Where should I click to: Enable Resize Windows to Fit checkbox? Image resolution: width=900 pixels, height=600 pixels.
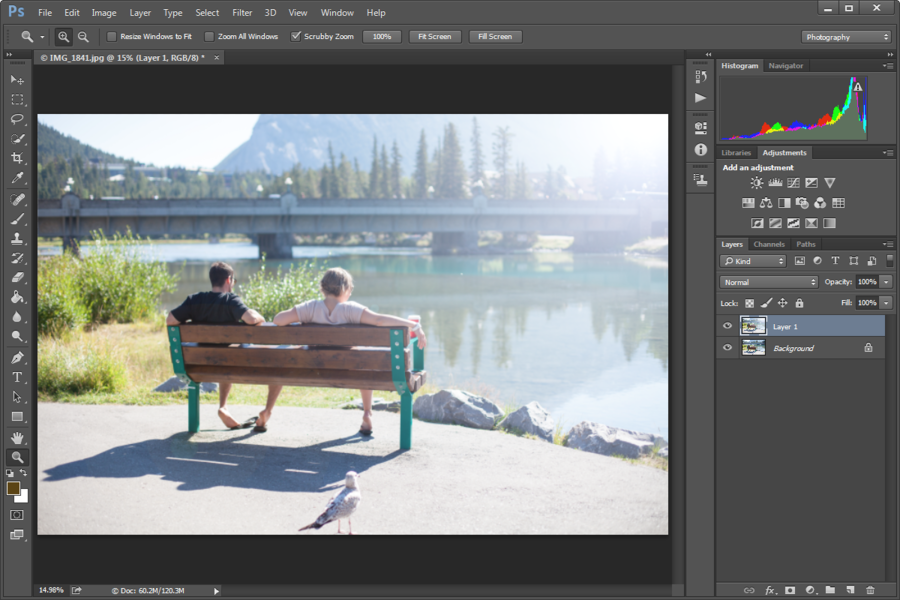pyautogui.click(x=112, y=37)
